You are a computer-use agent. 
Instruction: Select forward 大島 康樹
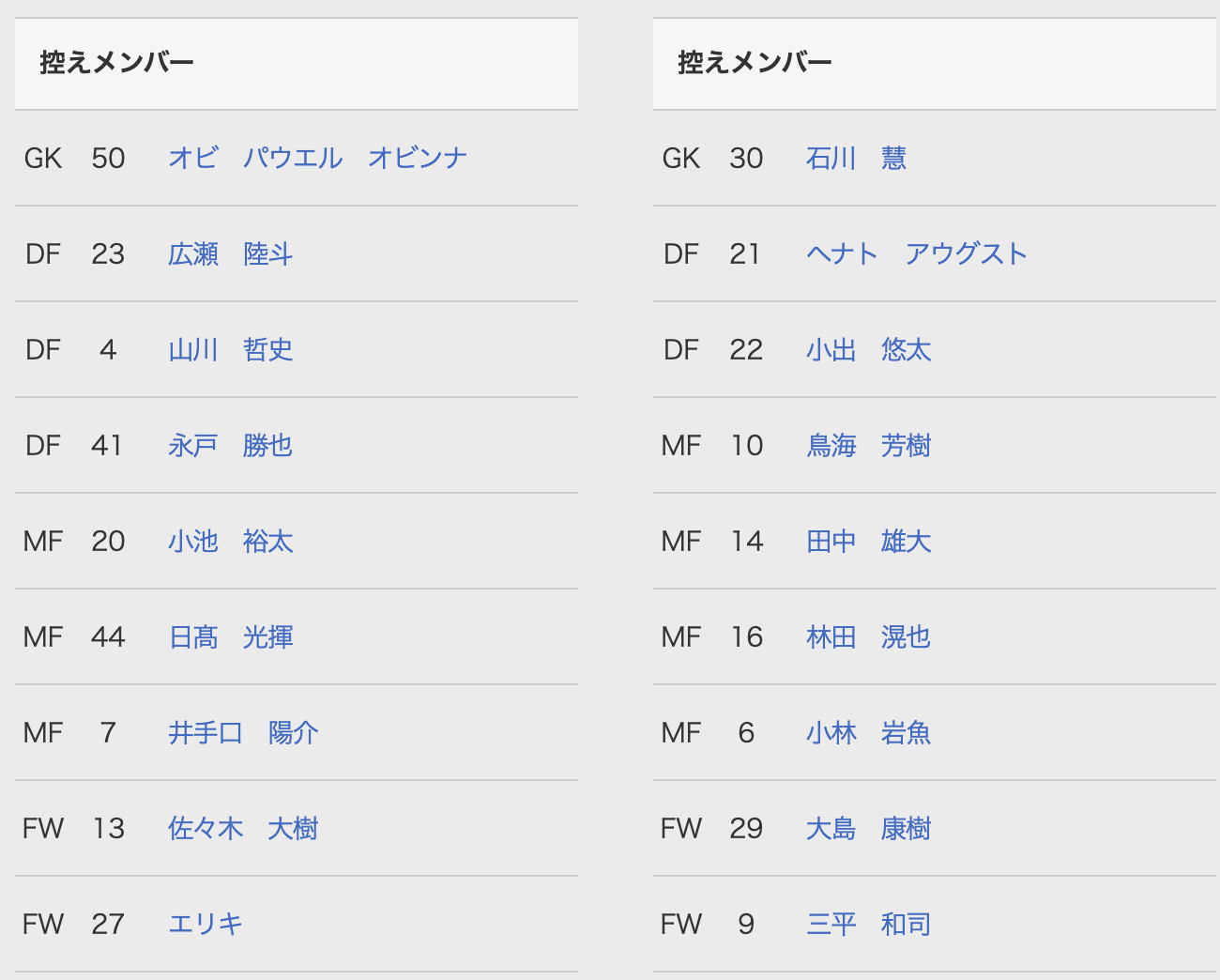coord(868,828)
